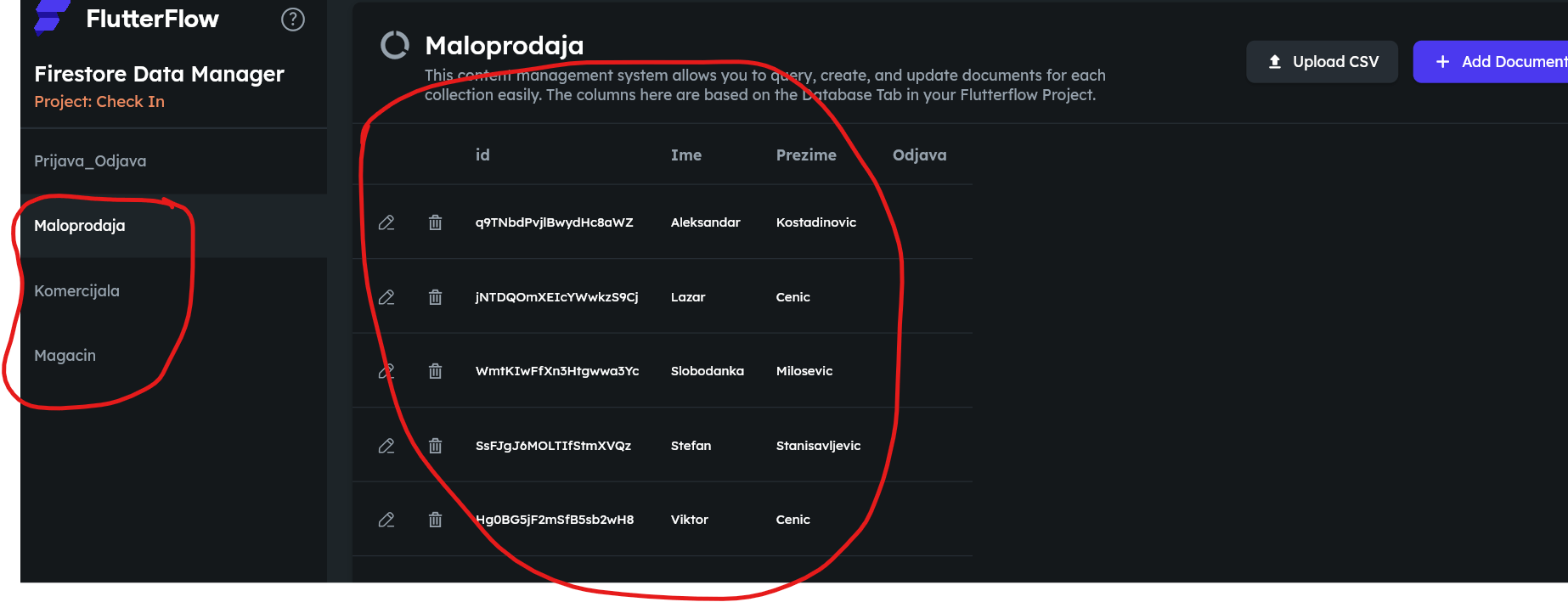Click trash icon for Lazar Cenic
The height and width of the screenshot is (602, 1568).
click(x=435, y=297)
